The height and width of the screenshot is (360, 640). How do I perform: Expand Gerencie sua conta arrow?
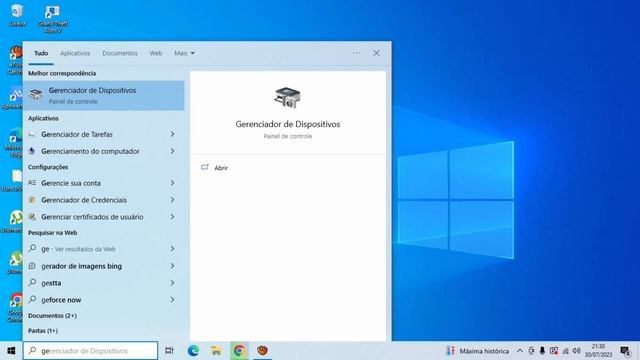(172, 183)
